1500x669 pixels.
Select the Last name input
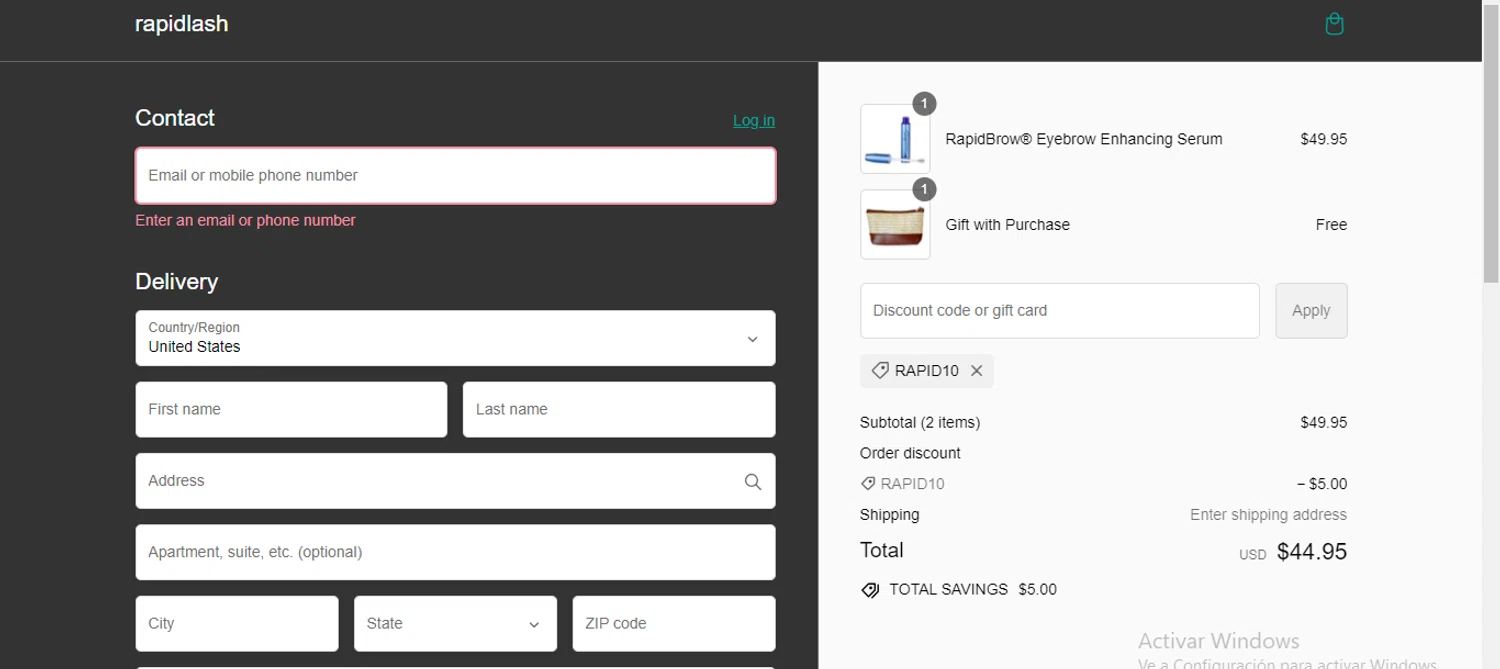618,410
